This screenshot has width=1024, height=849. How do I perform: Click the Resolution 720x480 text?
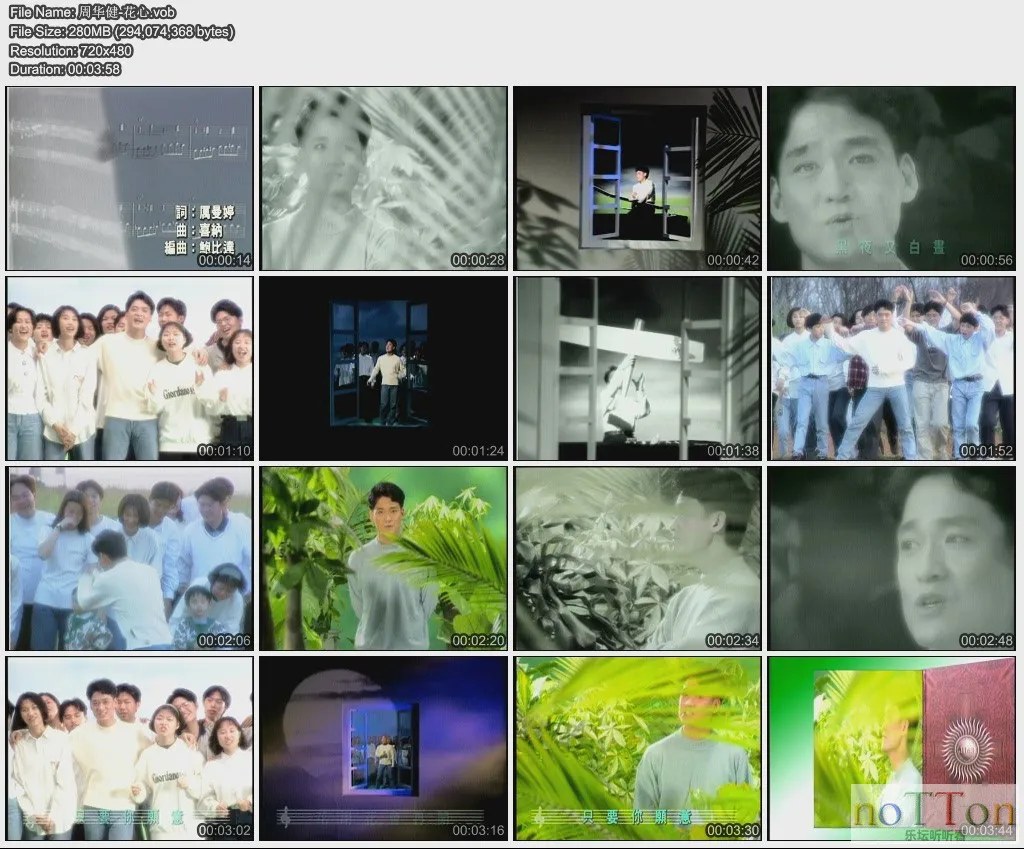[71, 50]
